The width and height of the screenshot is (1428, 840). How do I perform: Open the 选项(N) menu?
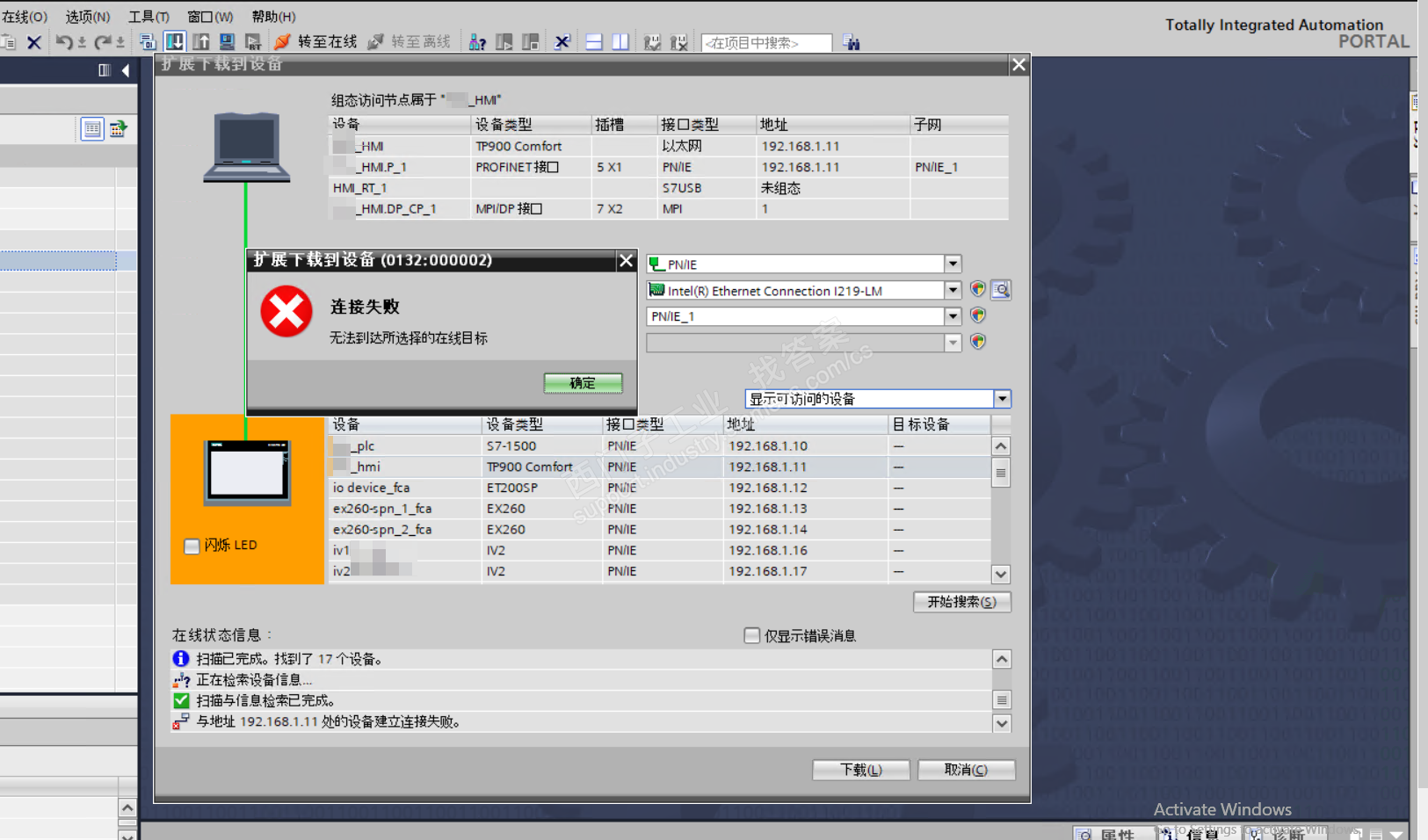[88, 17]
